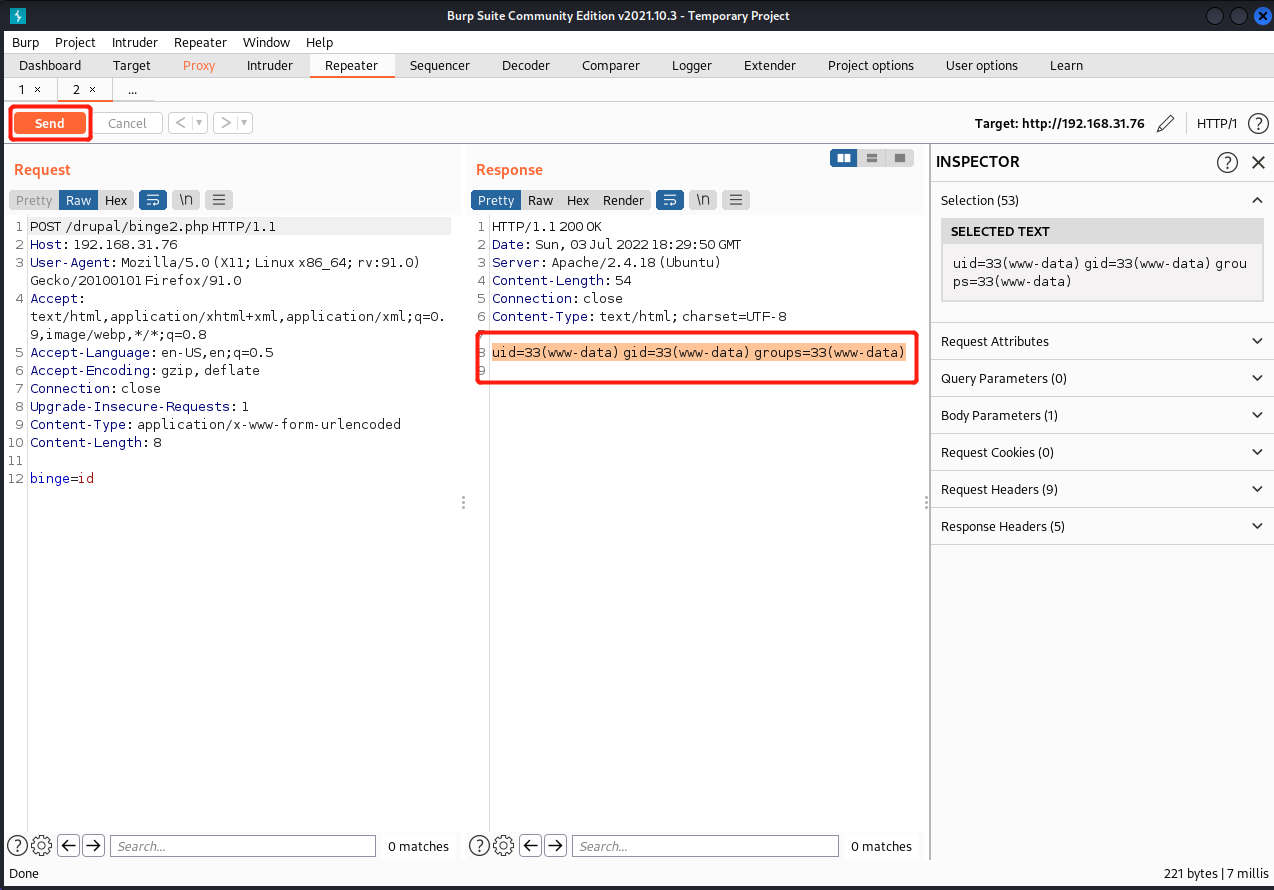
Task: Show non-printable characters in Request pane
Action: pyautogui.click(x=186, y=200)
